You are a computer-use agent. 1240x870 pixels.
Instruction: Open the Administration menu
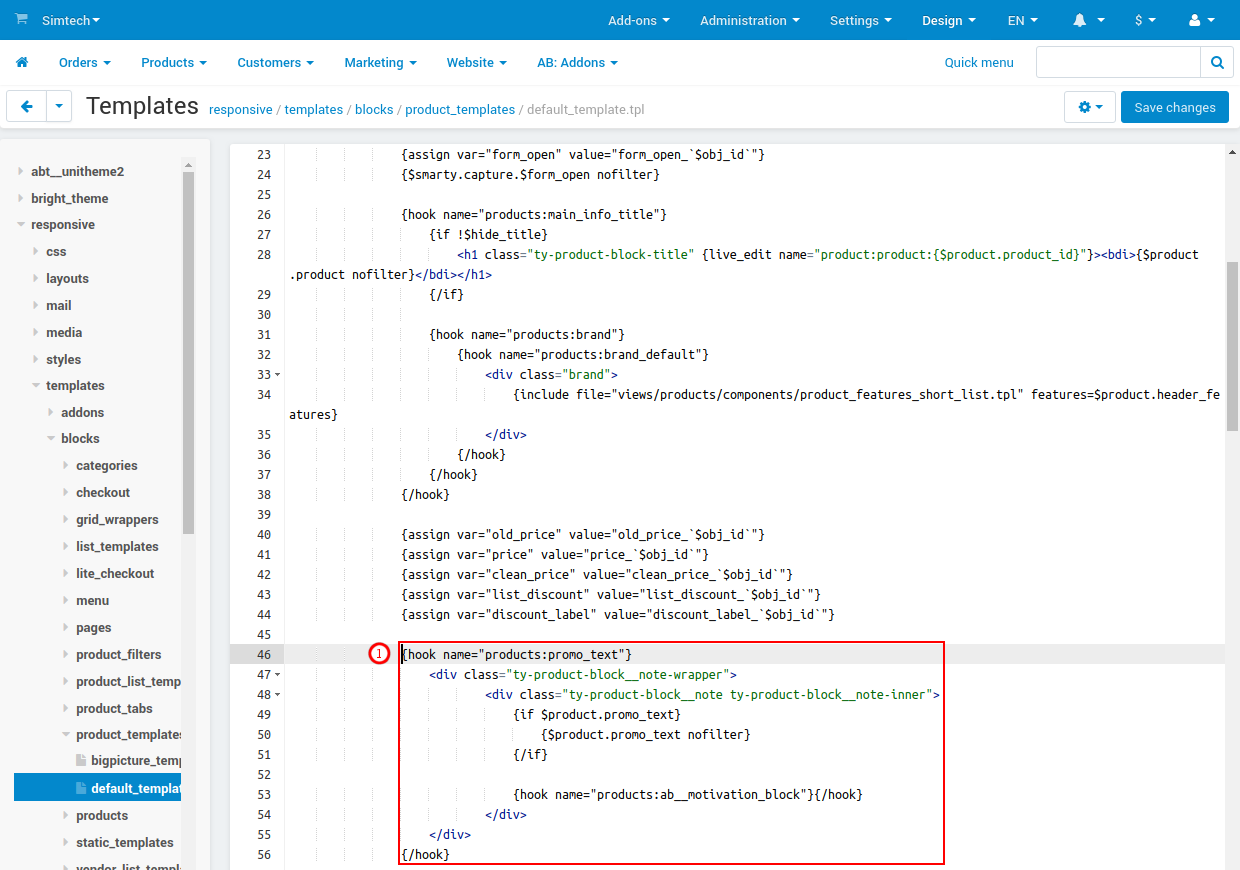[x=748, y=20]
